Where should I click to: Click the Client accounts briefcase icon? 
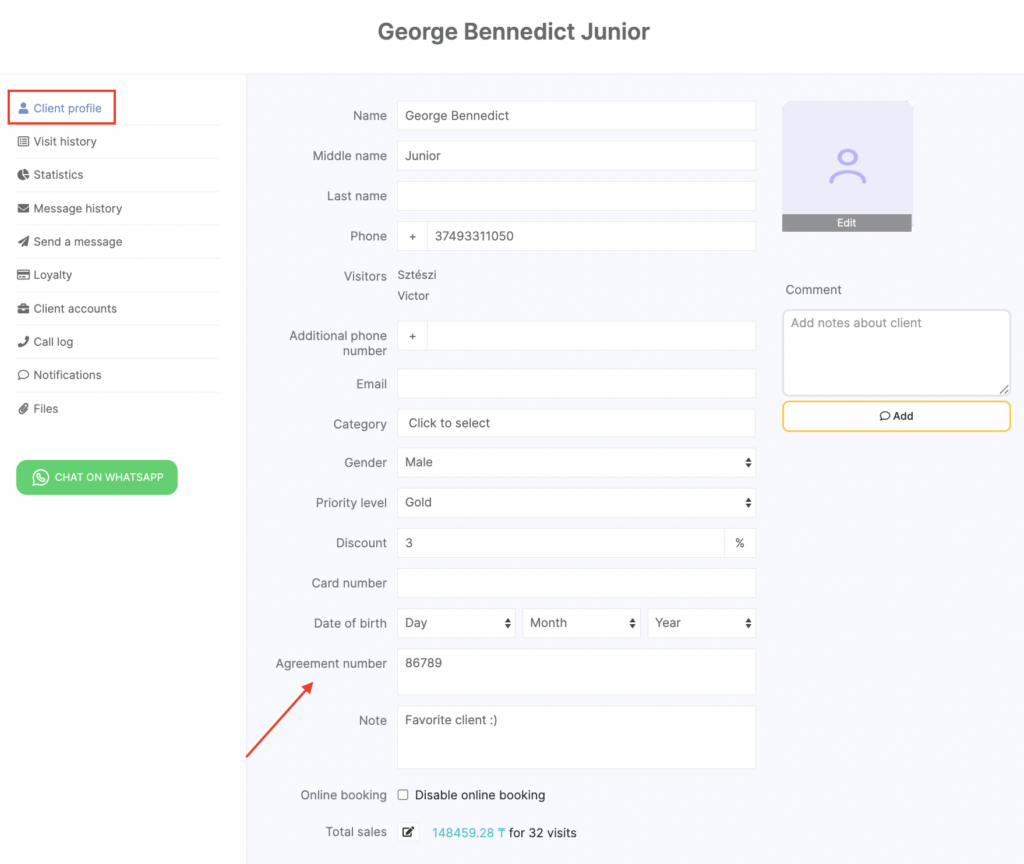pos(23,309)
